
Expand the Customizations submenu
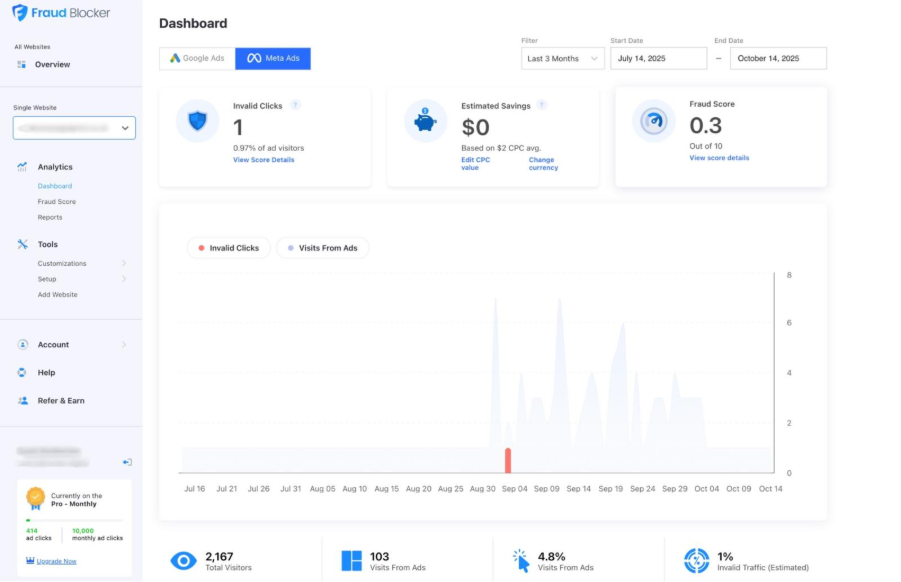click(62, 263)
